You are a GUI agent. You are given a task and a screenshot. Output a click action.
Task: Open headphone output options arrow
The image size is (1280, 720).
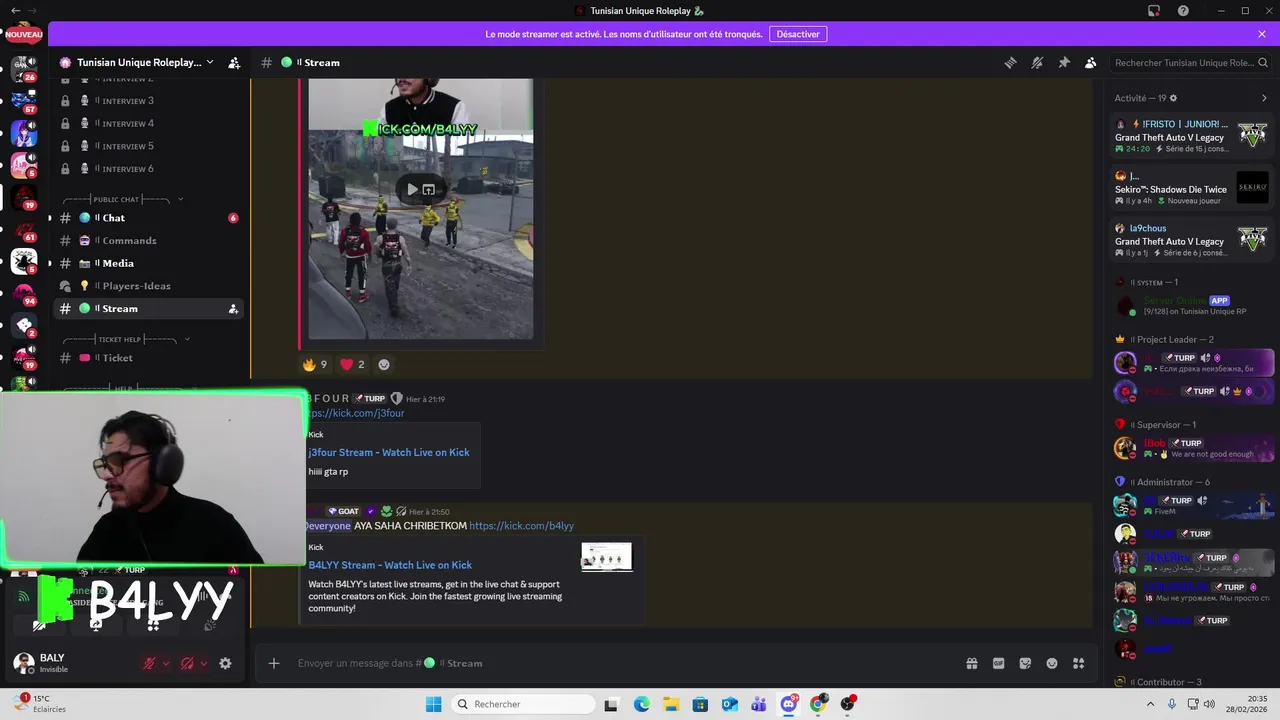[204, 663]
